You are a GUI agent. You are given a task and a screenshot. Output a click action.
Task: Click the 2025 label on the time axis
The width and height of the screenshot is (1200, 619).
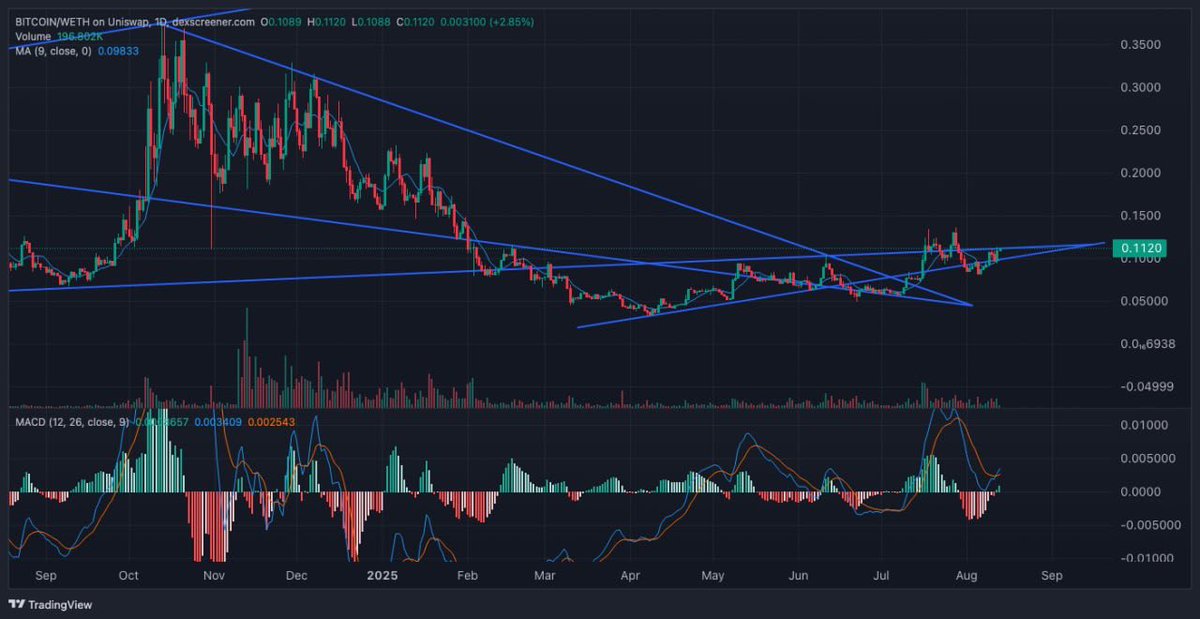[384, 576]
